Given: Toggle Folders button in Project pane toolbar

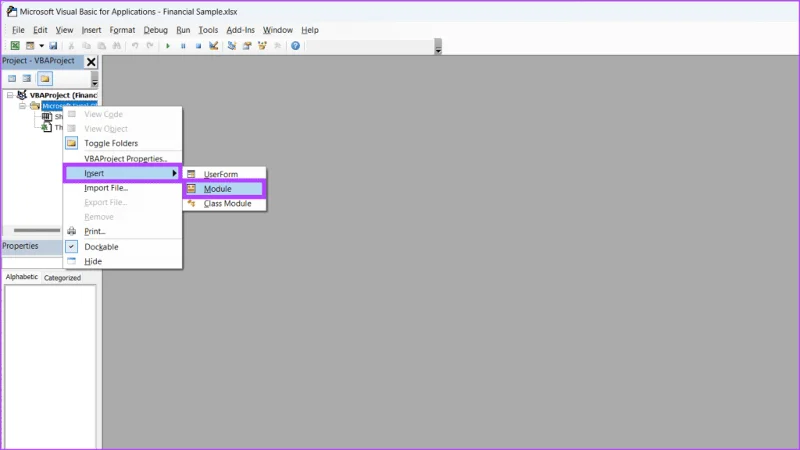Looking at the screenshot, I should [45, 79].
